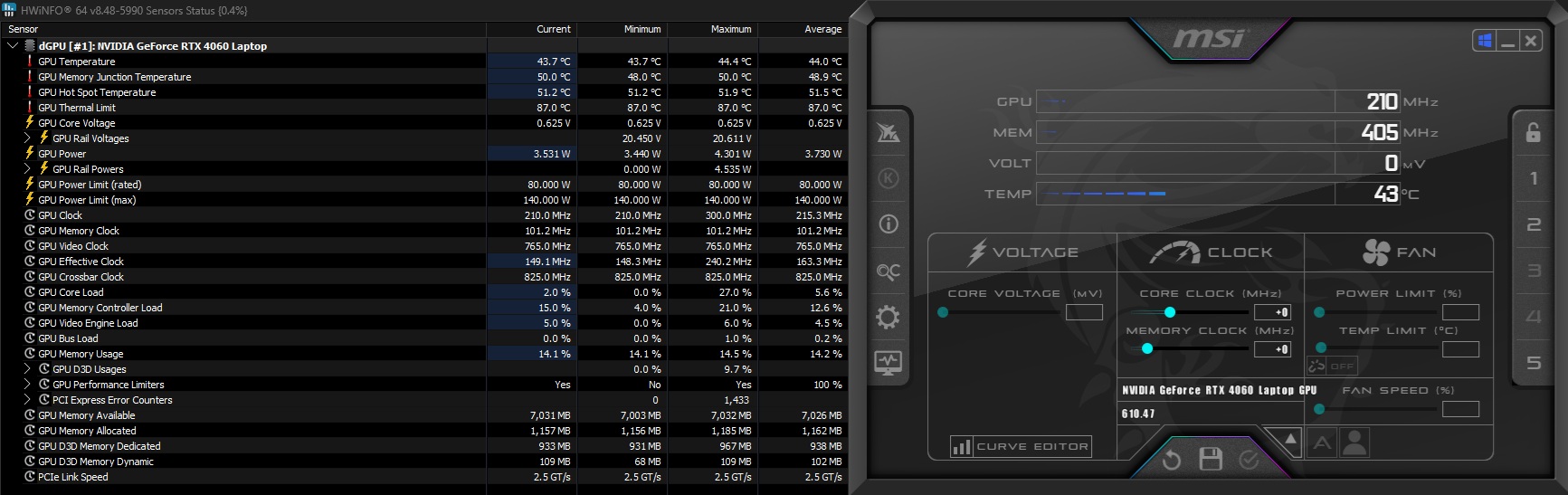Viewport: 1568px width, 495px height.
Task: Click the GPU Memory Available row icon
Action: pyautogui.click(x=30, y=415)
